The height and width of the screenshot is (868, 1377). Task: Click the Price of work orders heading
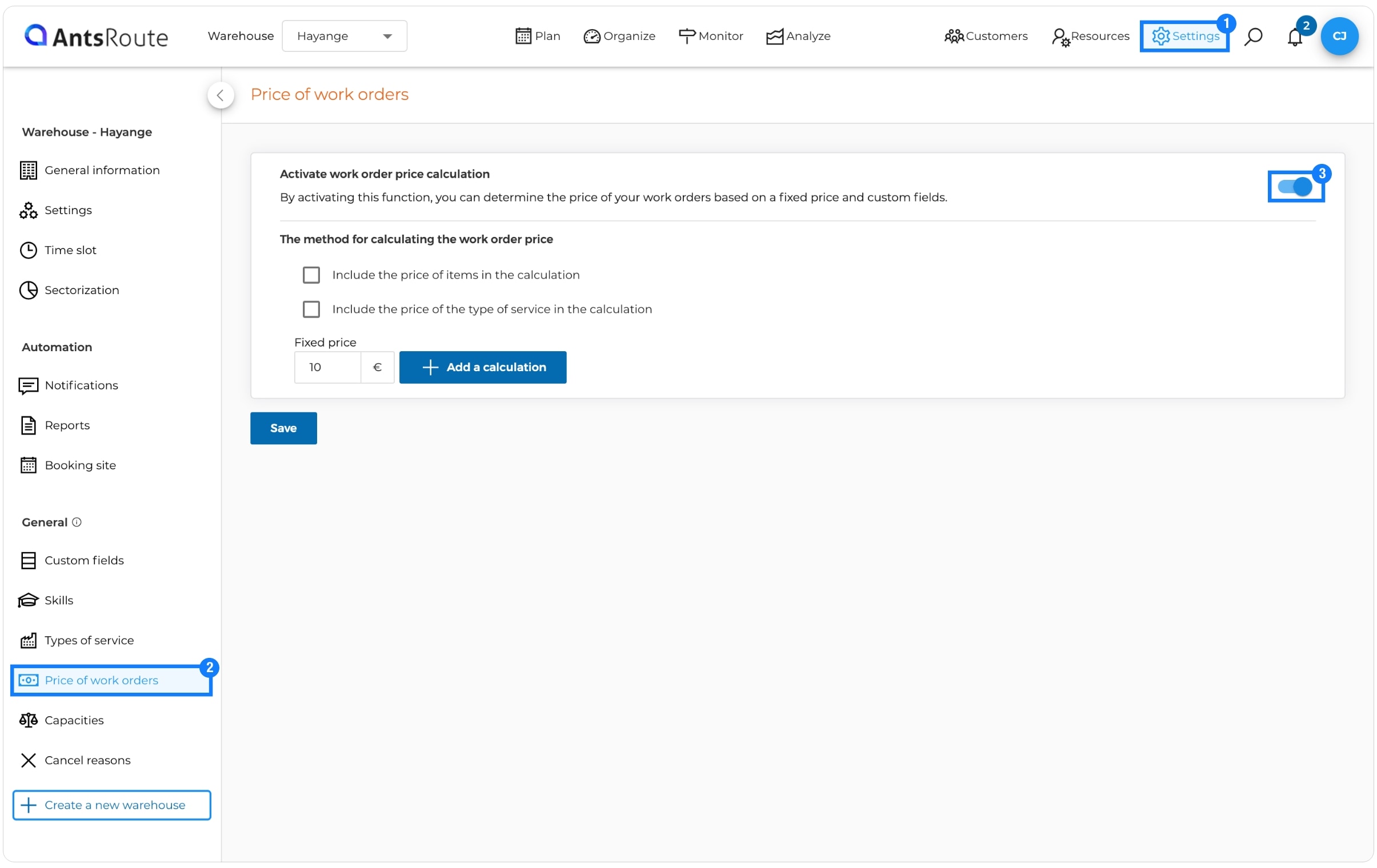click(329, 94)
